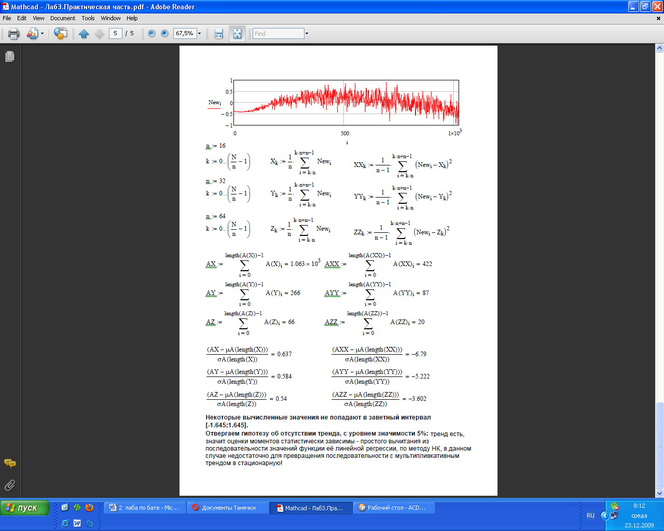Viewport: 664px width, 531px height.
Task: Click the vertical scrollbar up arrow
Action: (x=659, y=48)
